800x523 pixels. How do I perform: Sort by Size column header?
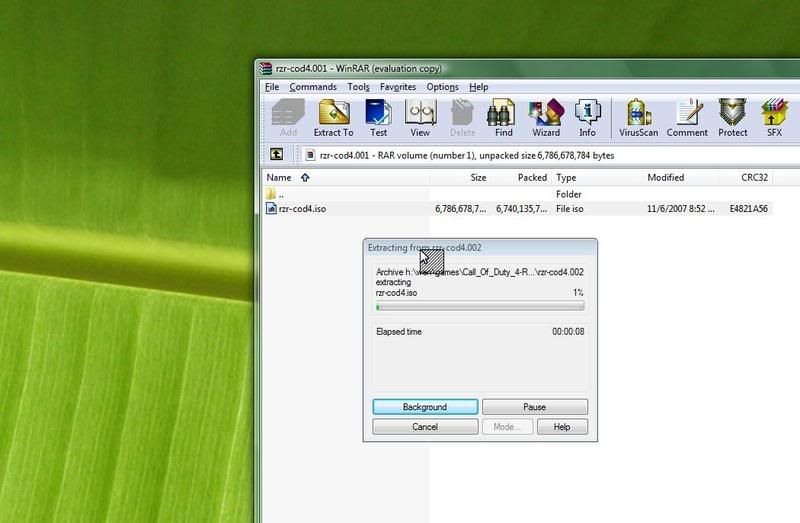[x=460, y=178]
